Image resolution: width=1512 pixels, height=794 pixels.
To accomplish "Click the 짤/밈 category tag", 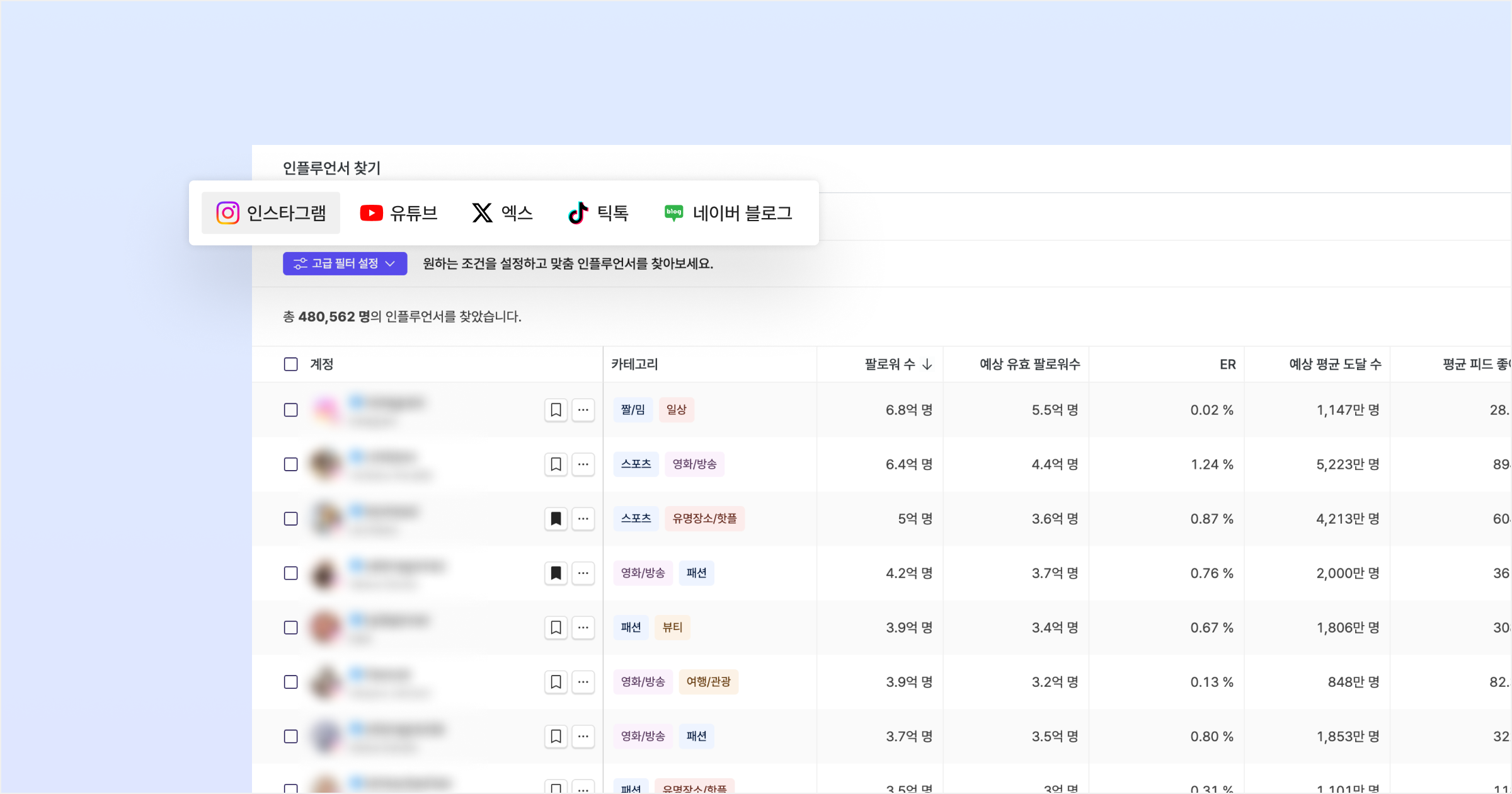I will pyautogui.click(x=633, y=410).
